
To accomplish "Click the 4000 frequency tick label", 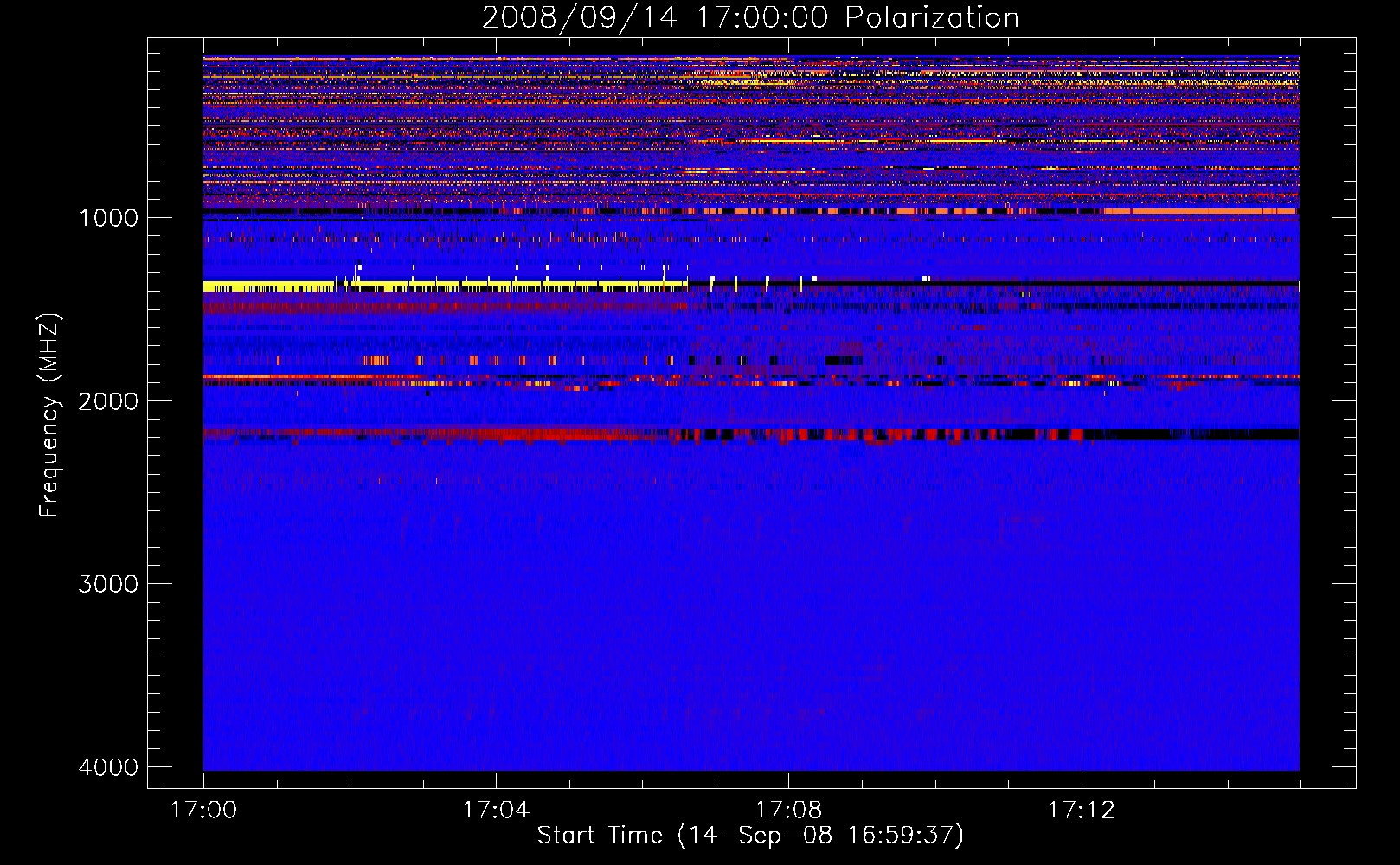I will (108, 767).
